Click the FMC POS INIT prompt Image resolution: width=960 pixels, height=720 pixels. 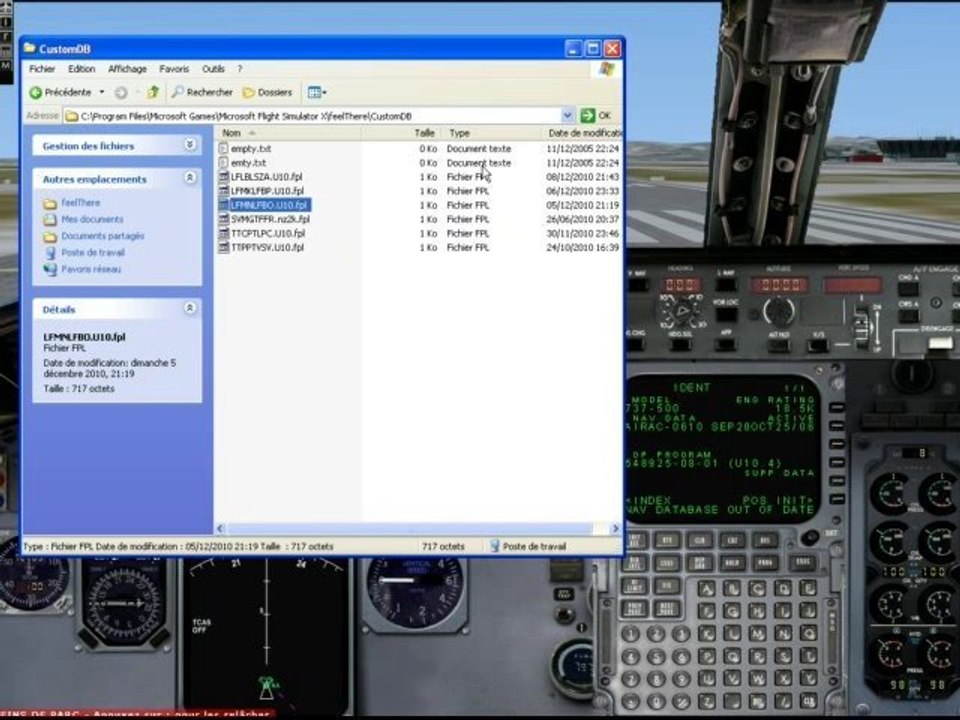pos(778,500)
